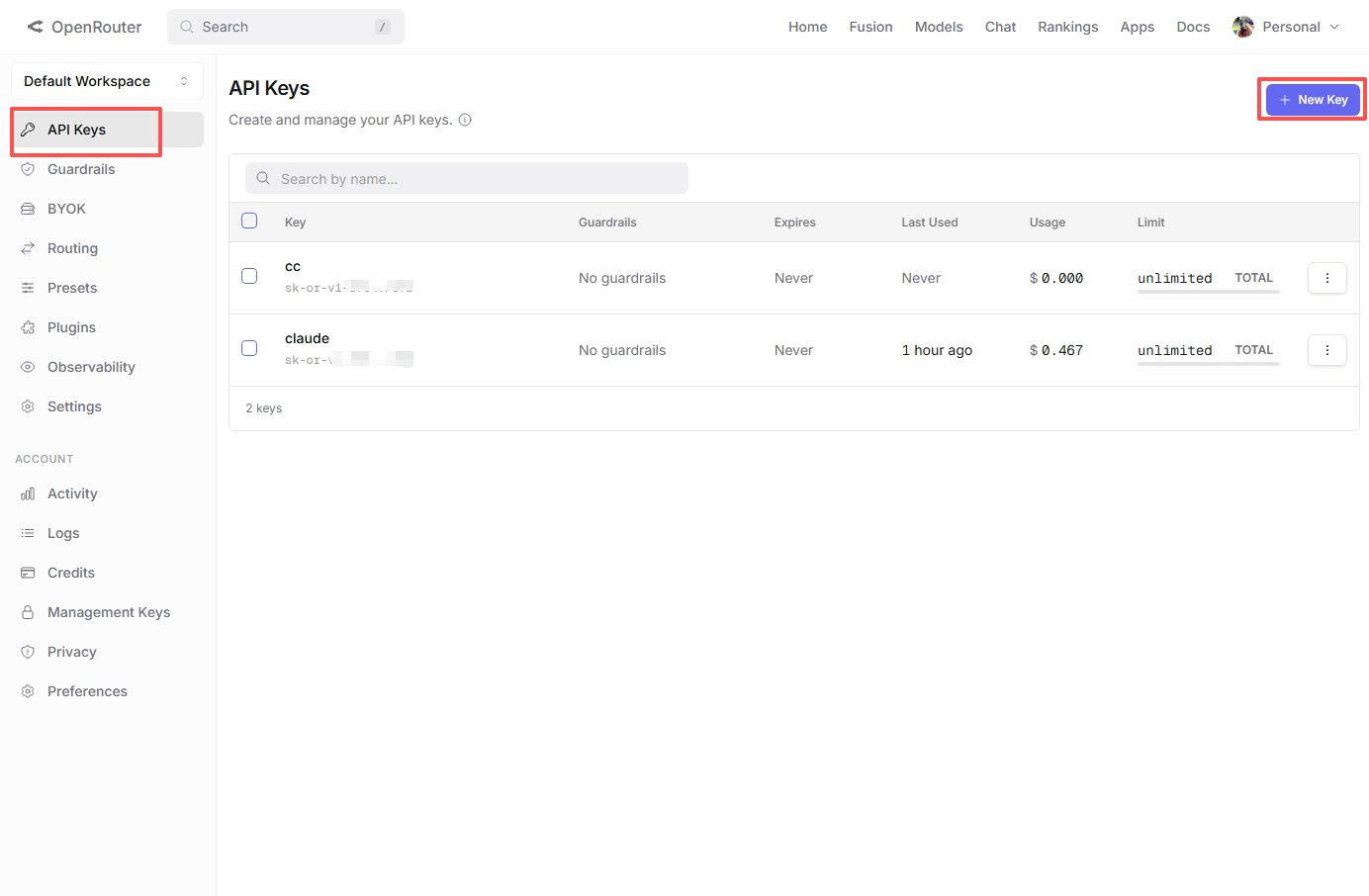Click the Logs list icon
The width and height of the screenshot is (1369, 896).
pyautogui.click(x=28, y=533)
